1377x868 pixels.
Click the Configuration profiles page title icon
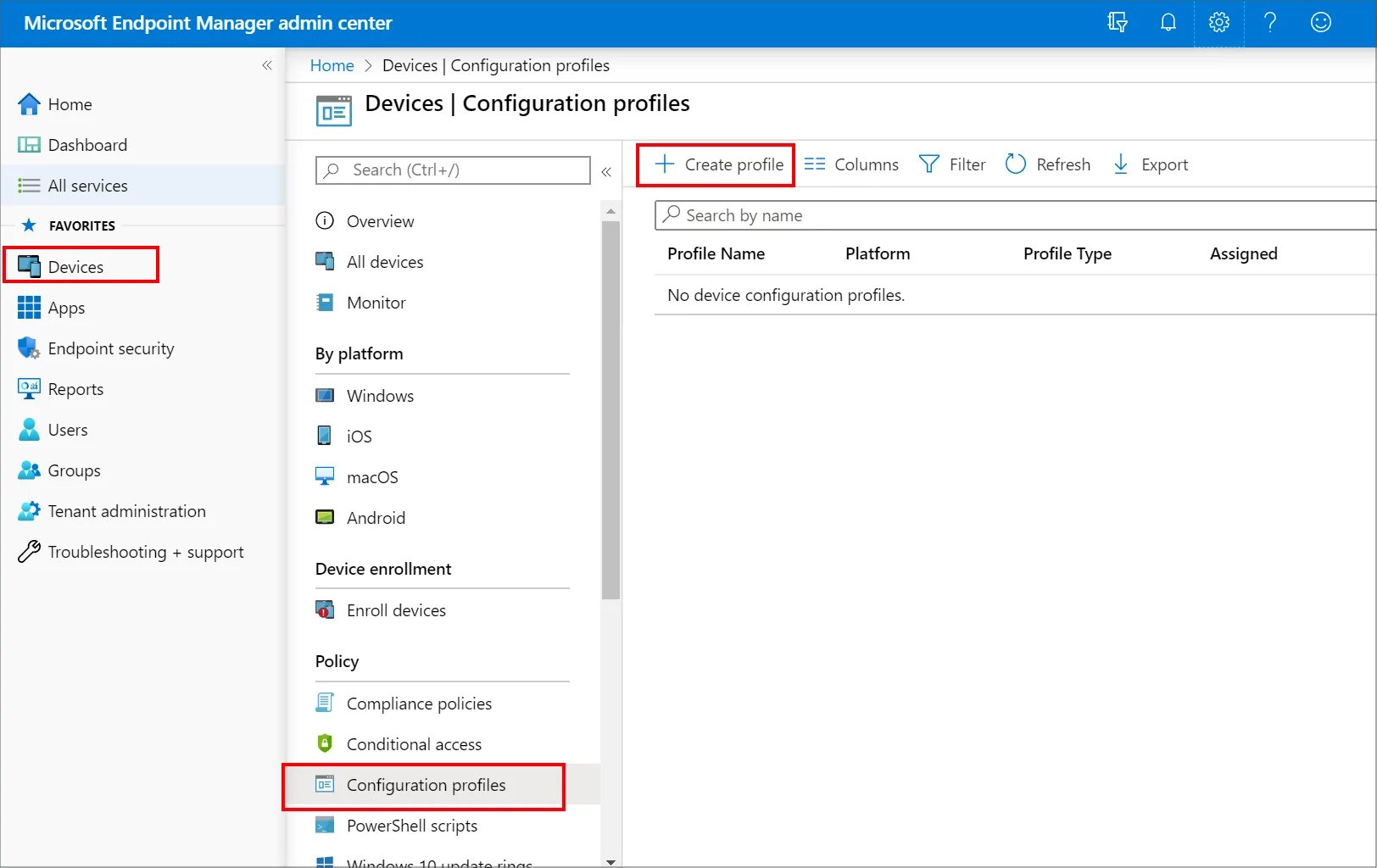[x=334, y=111]
